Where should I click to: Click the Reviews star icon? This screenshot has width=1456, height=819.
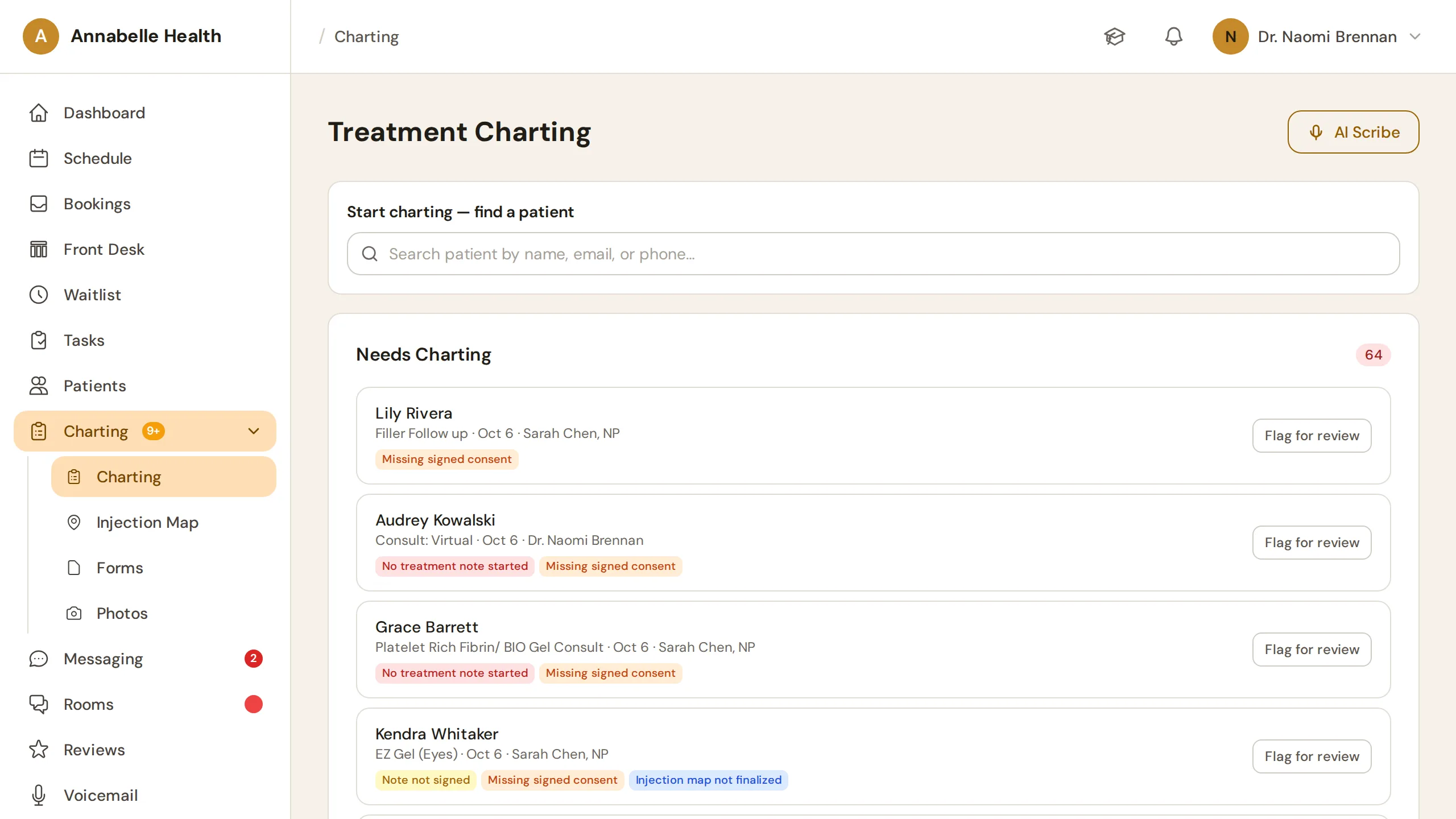tap(39, 750)
